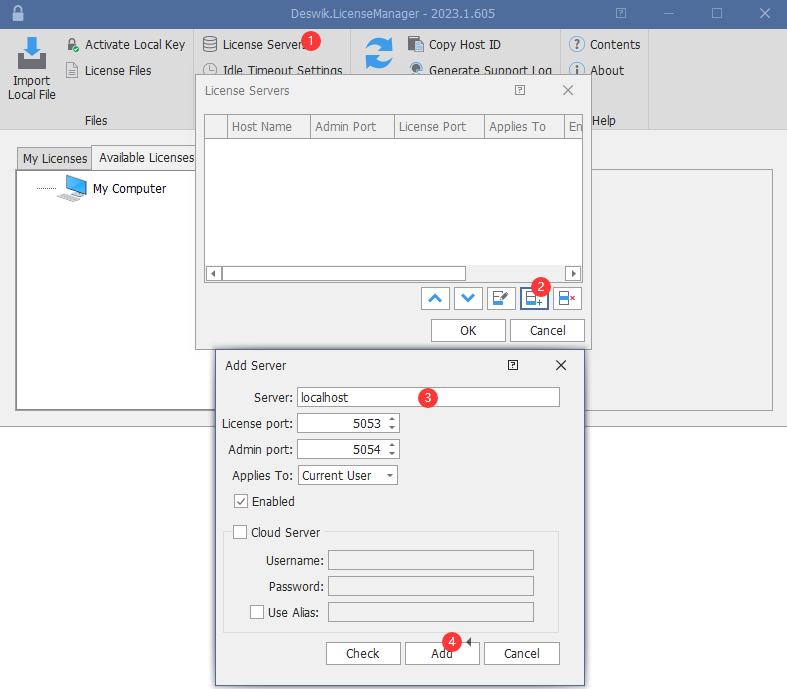Enable the Cloud Server checkbox
The width and height of the screenshot is (787, 689).
click(240, 532)
